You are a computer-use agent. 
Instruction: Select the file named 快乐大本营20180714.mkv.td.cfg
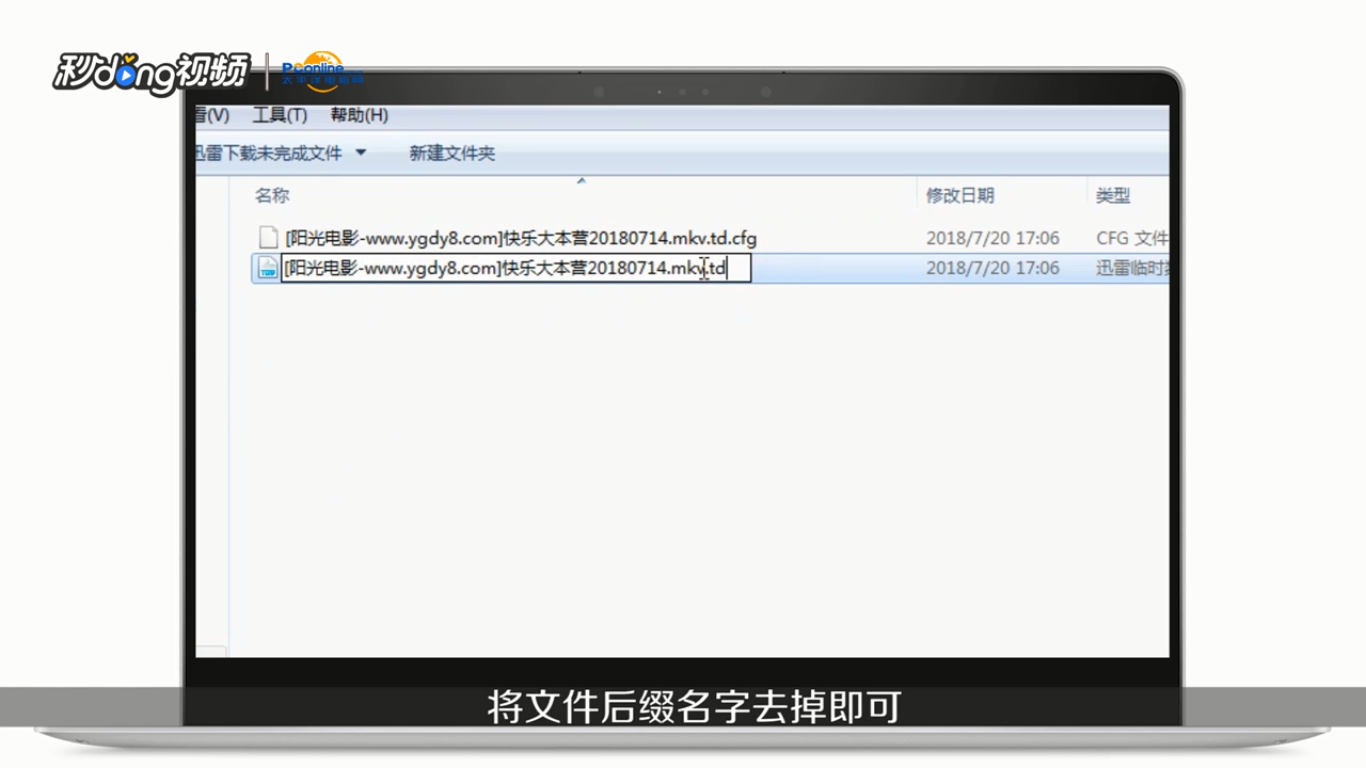coord(521,238)
